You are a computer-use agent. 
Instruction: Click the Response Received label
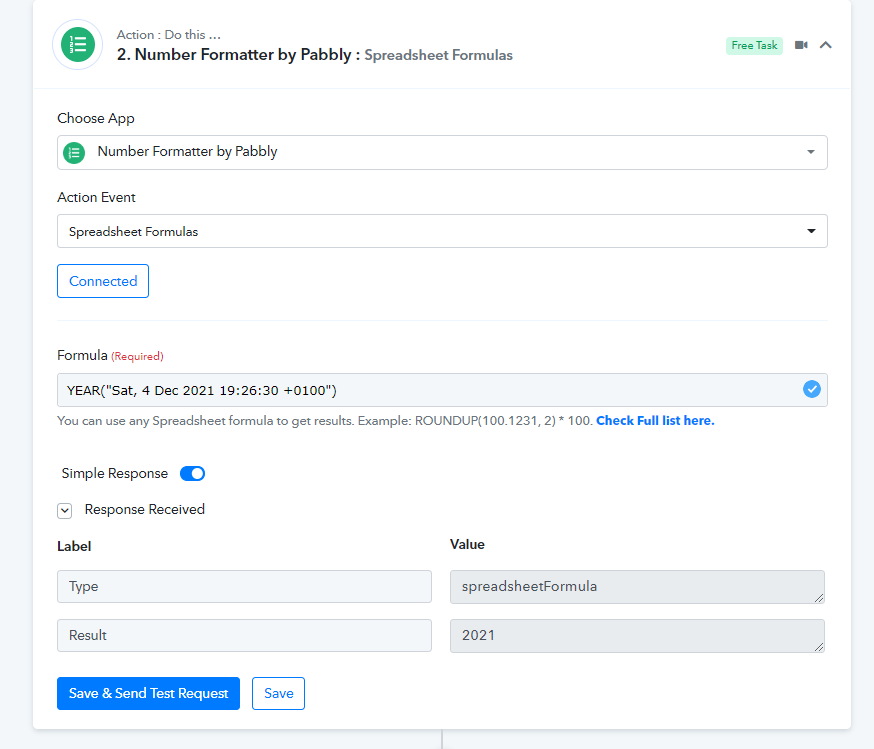(144, 509)
